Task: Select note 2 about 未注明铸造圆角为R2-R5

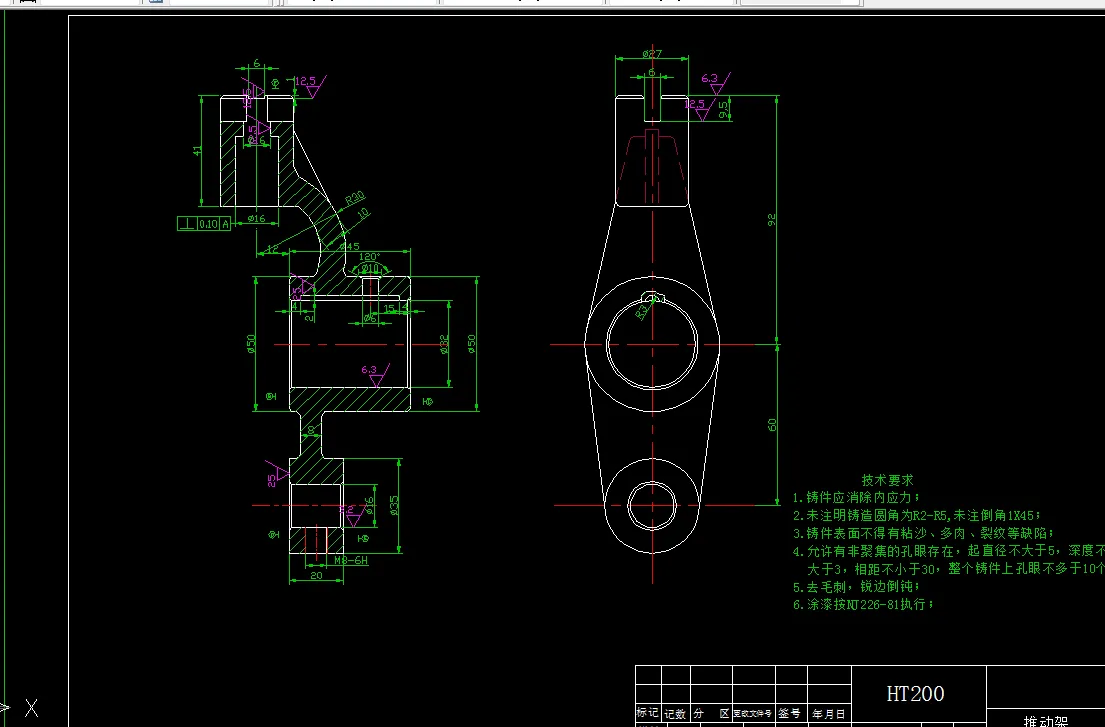Action: click(917, 516)
